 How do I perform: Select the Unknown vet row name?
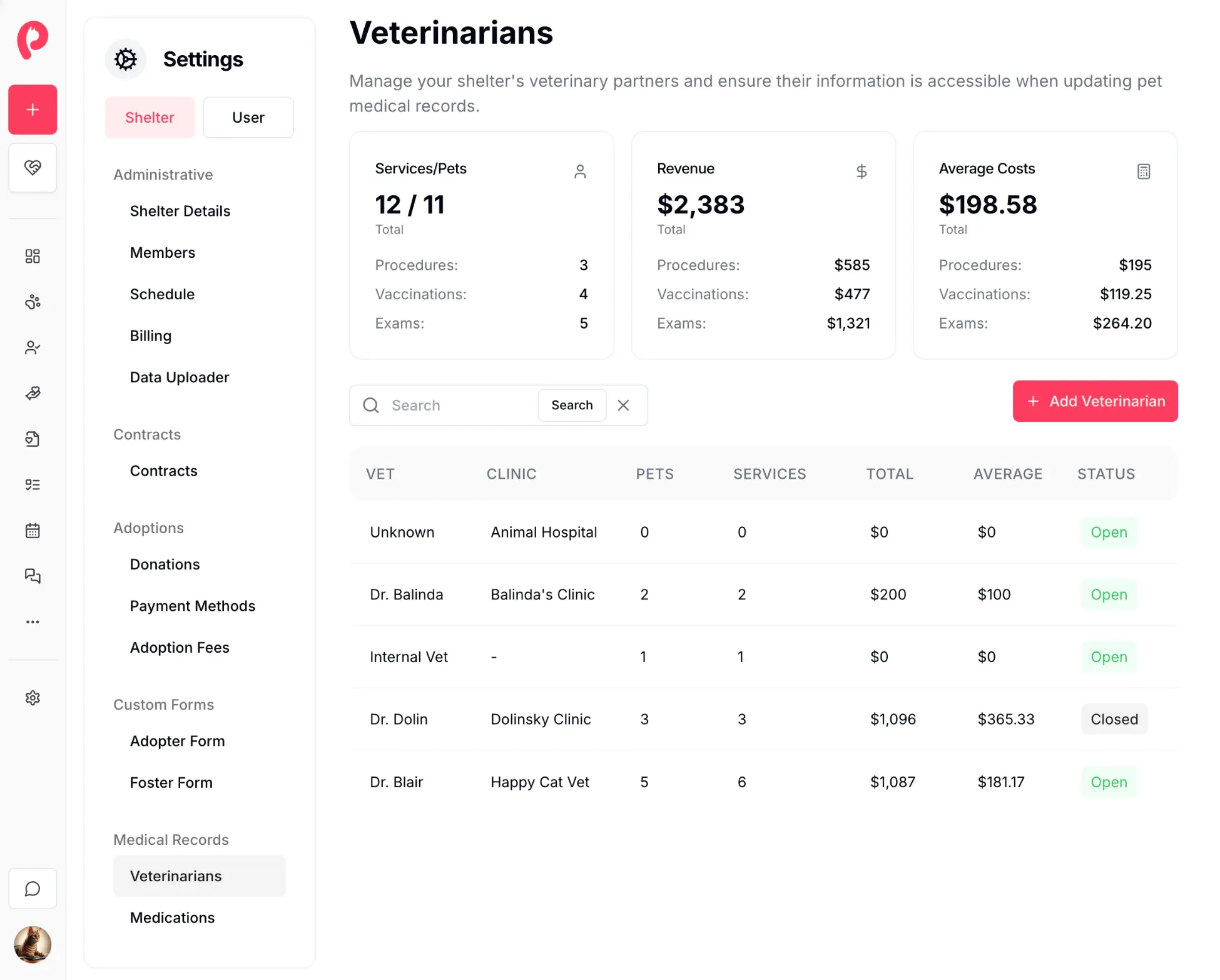tap(402, 533)
